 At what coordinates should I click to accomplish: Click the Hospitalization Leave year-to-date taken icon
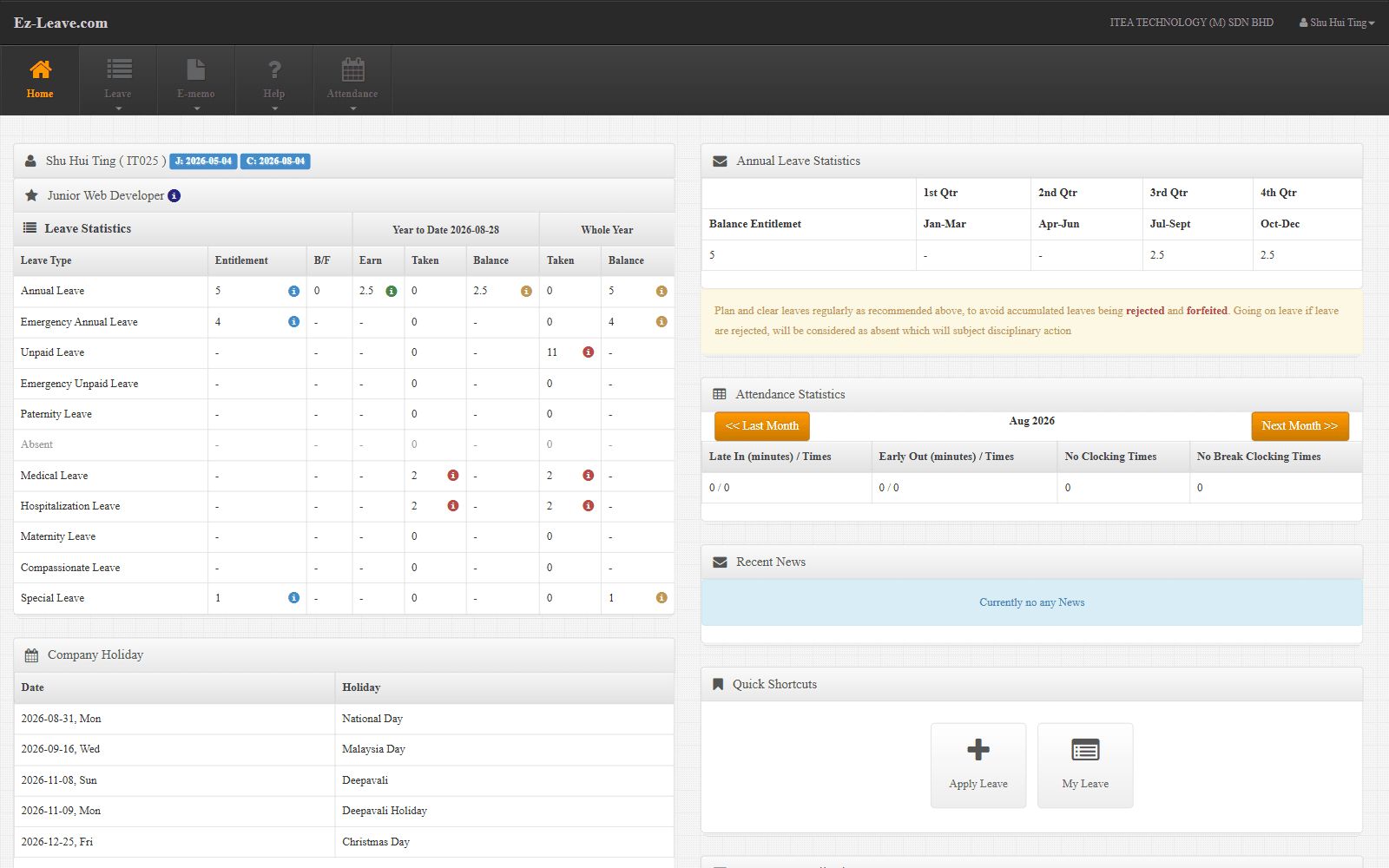coord(453,506)
